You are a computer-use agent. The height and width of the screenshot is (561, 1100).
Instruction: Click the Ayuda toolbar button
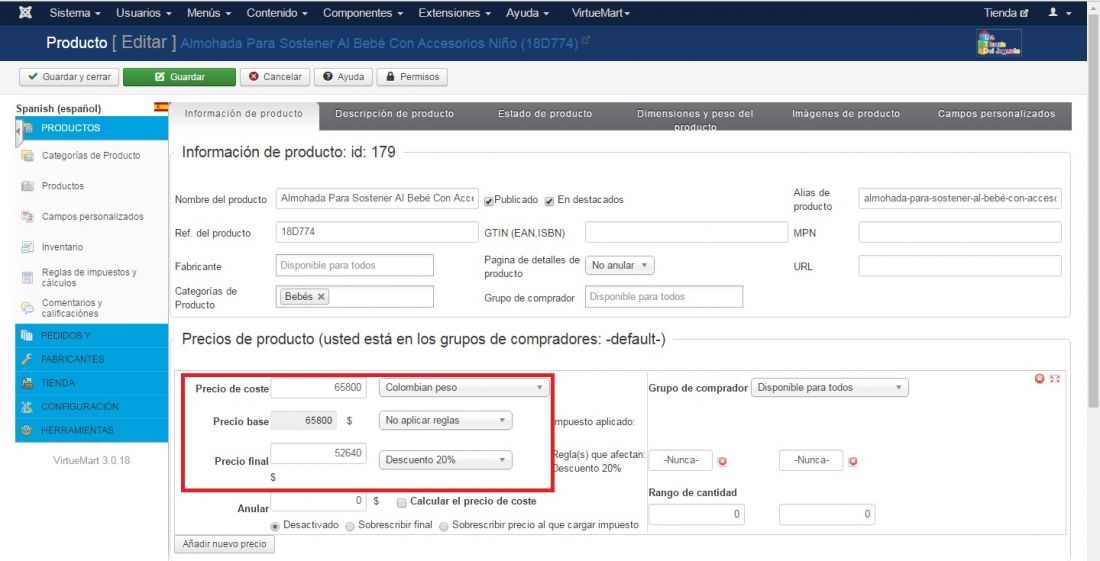(343, 77)
